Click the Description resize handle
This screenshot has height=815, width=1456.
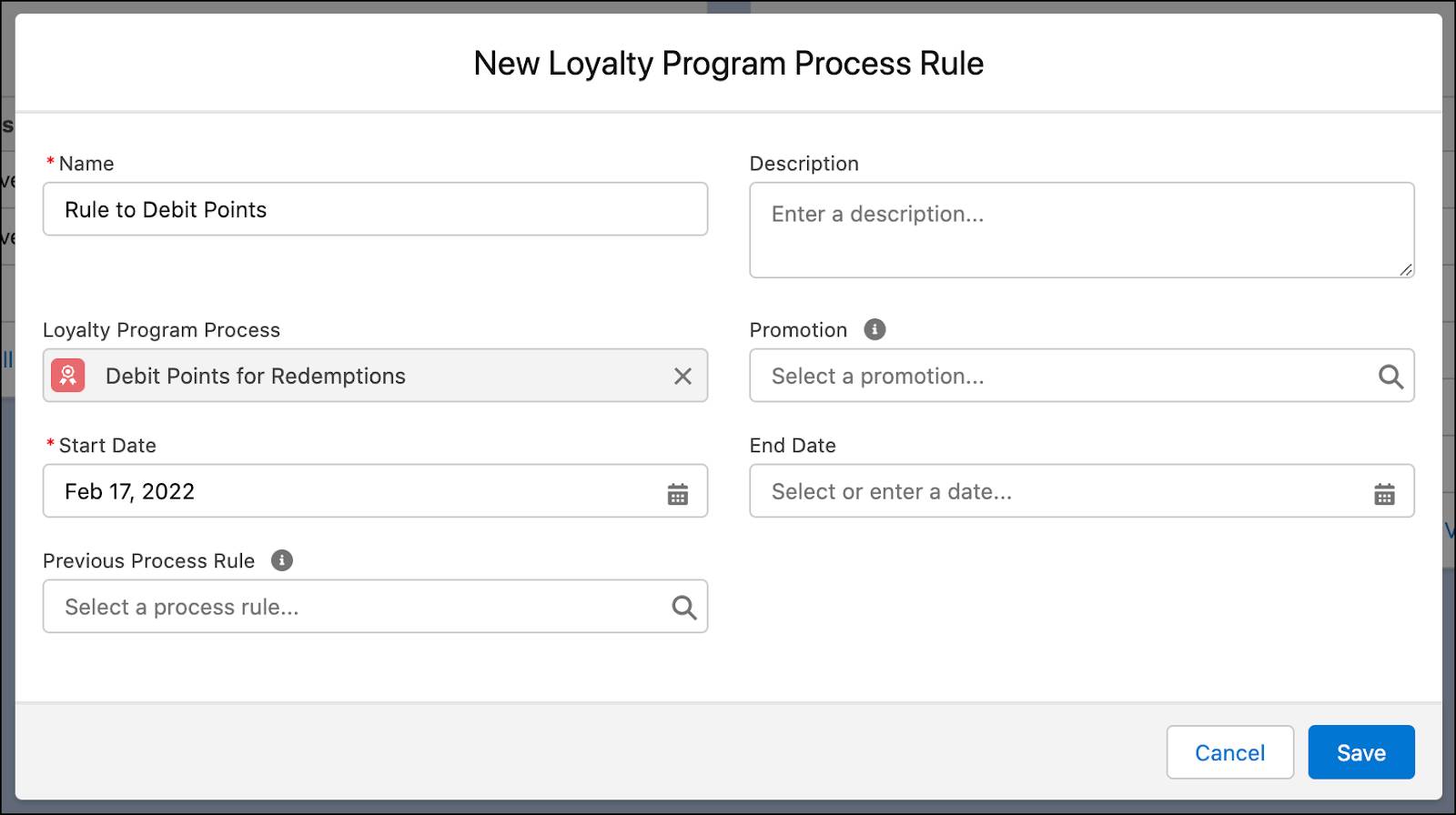click(1406, 269)
